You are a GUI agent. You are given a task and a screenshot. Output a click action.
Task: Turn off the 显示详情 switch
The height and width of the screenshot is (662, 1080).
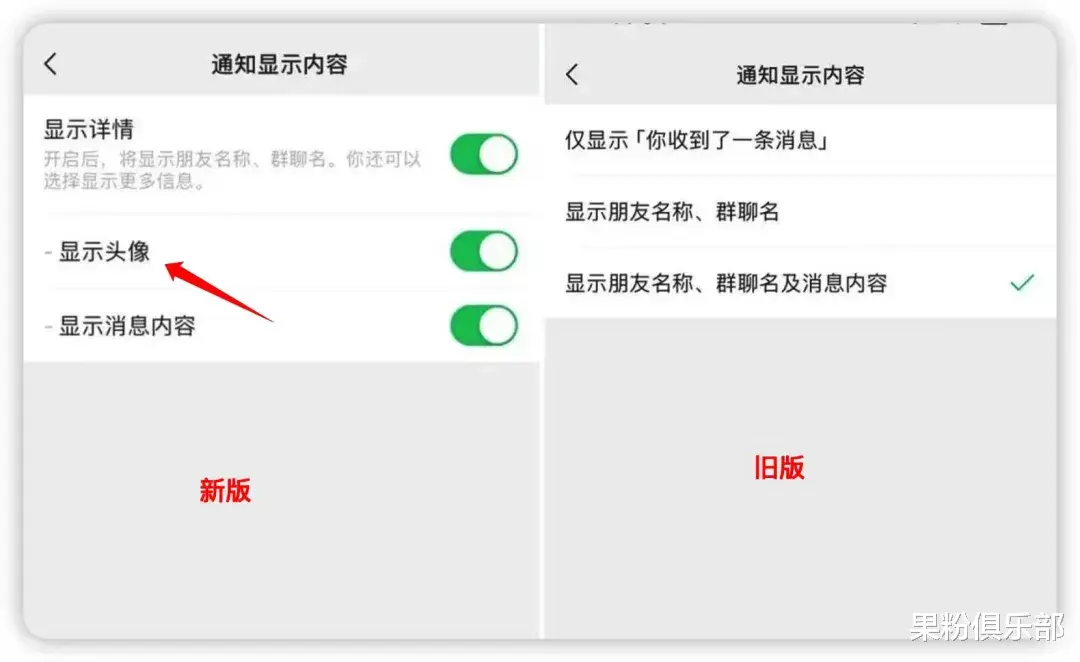(484, 154)
